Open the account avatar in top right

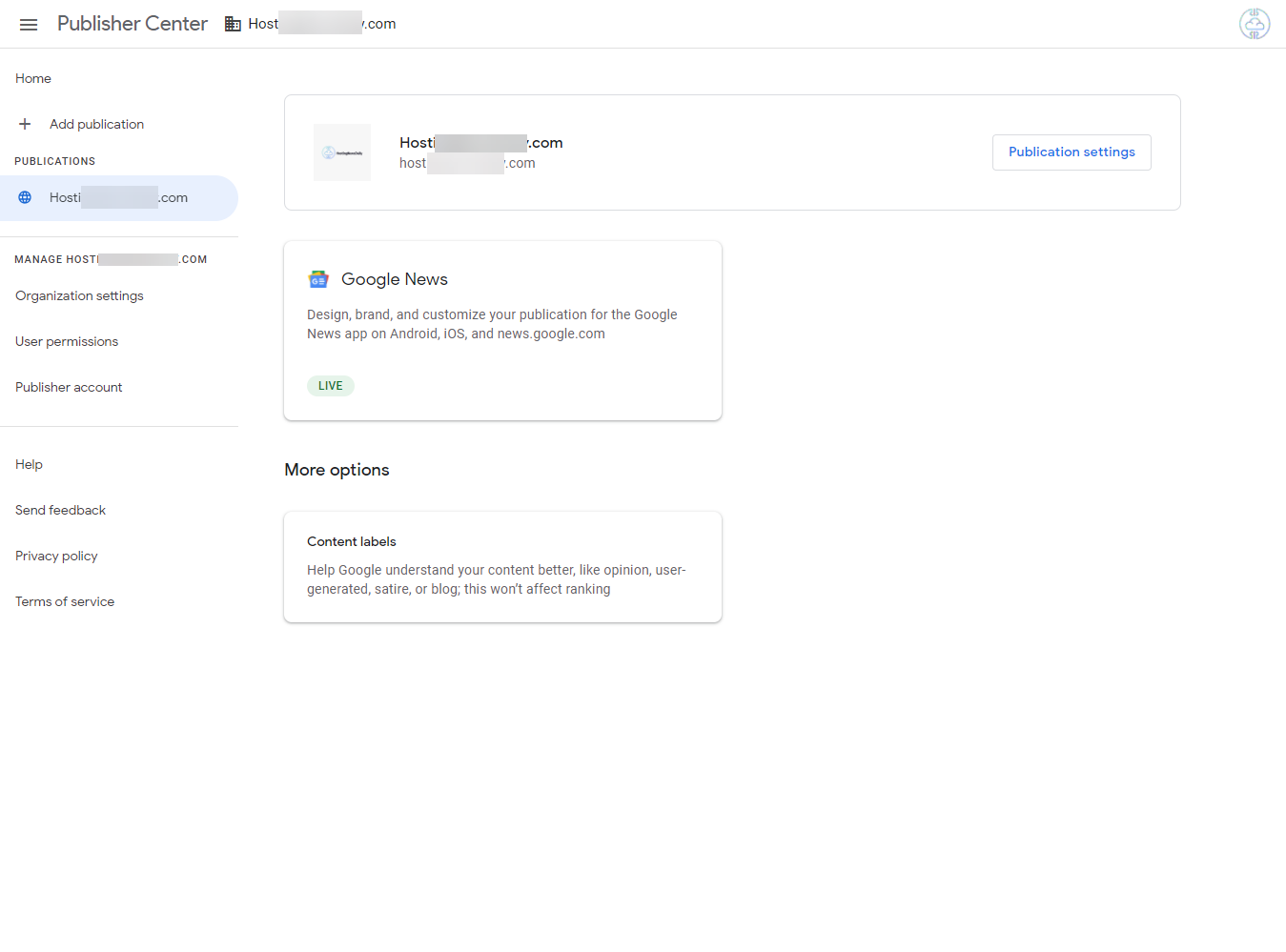1255,24
